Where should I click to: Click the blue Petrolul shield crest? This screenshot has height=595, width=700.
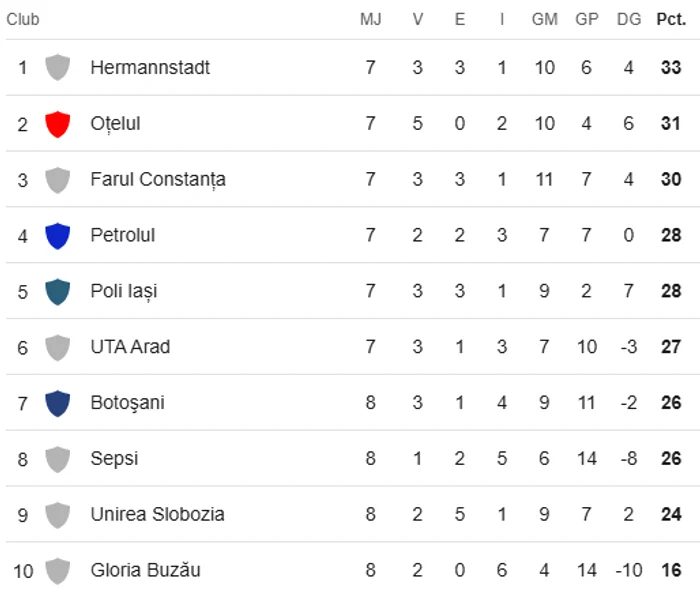58,236
